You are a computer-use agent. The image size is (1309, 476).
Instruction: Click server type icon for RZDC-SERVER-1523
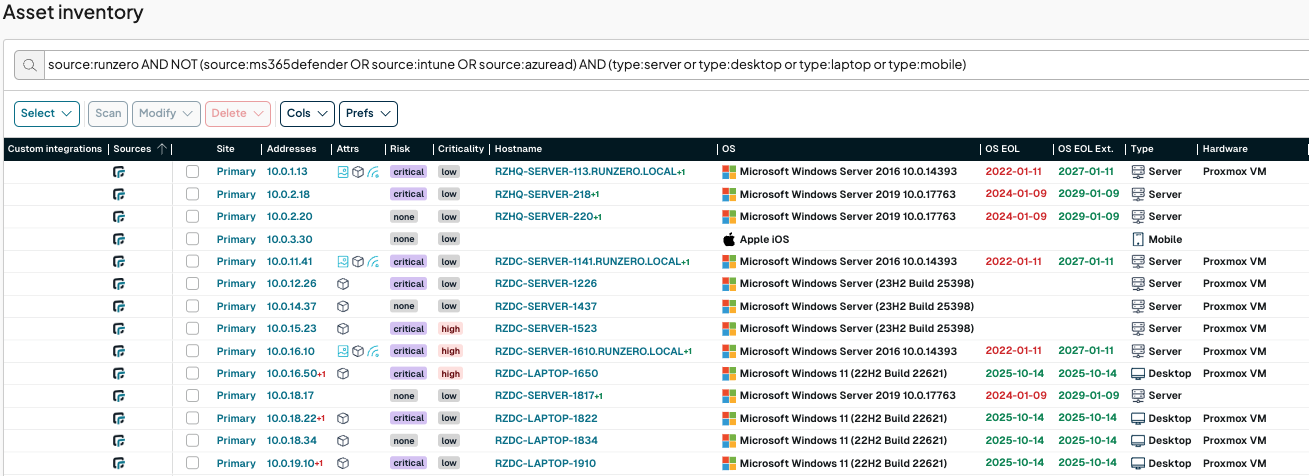(x=1137, y=328)
